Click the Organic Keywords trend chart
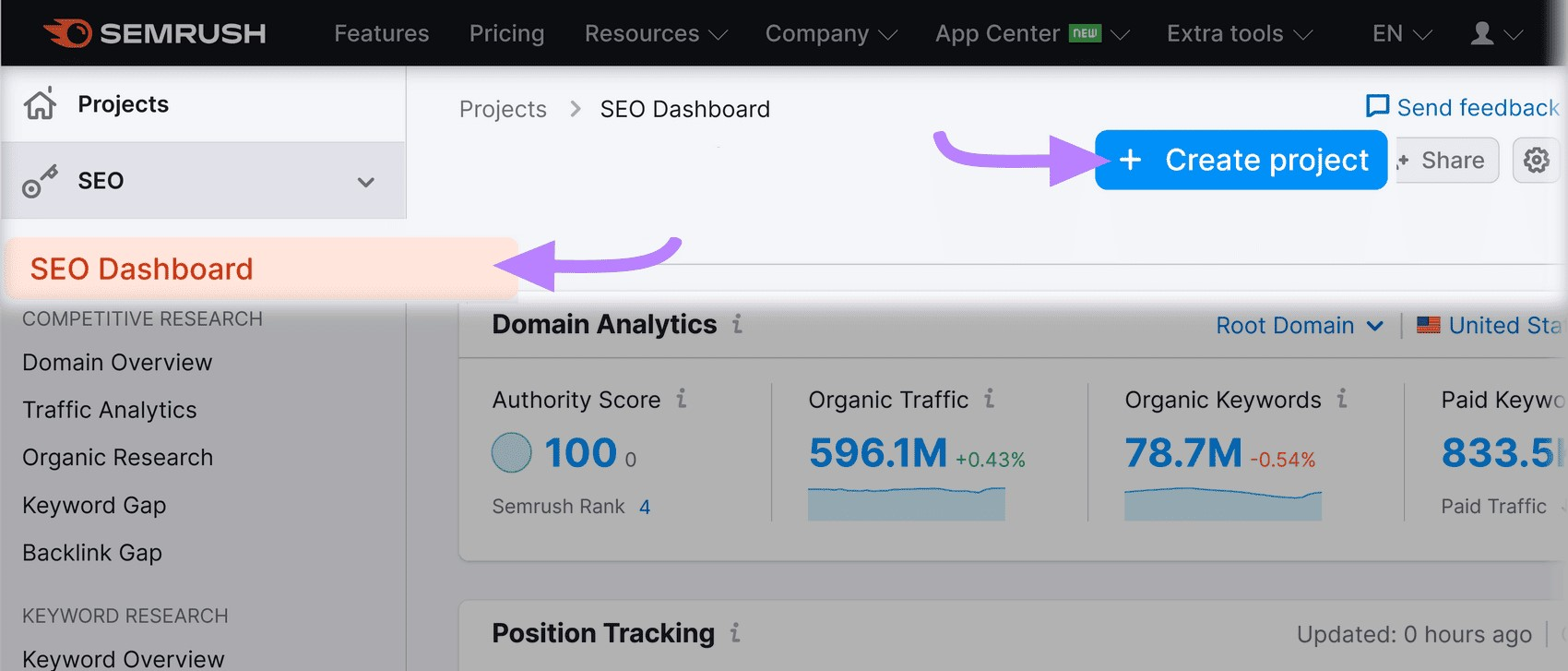Screen dimensions: 1568x671 tap(1223, 504)
